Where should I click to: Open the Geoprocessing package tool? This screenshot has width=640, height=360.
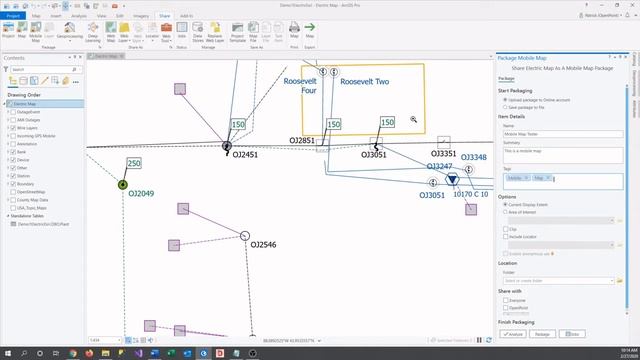pyautogui.click(x=69, y=32)
